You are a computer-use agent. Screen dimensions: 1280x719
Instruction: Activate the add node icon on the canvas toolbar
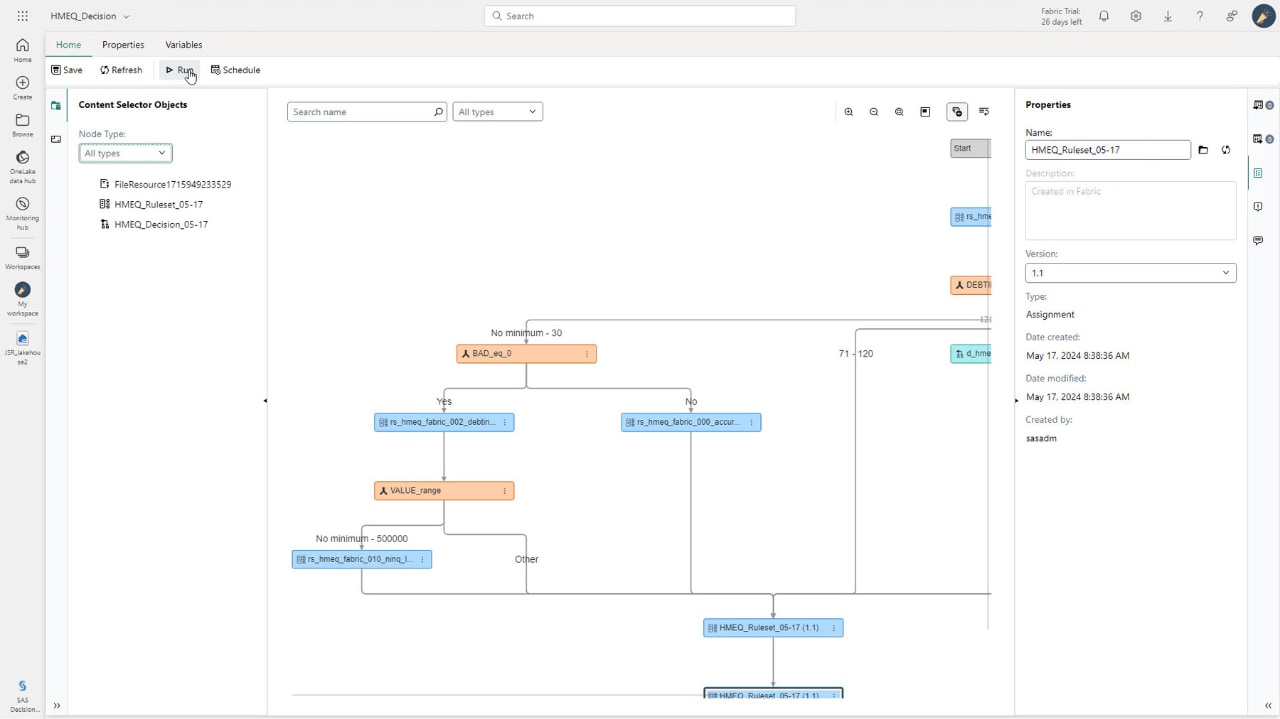pyautogui.click(x=957, y=112)
